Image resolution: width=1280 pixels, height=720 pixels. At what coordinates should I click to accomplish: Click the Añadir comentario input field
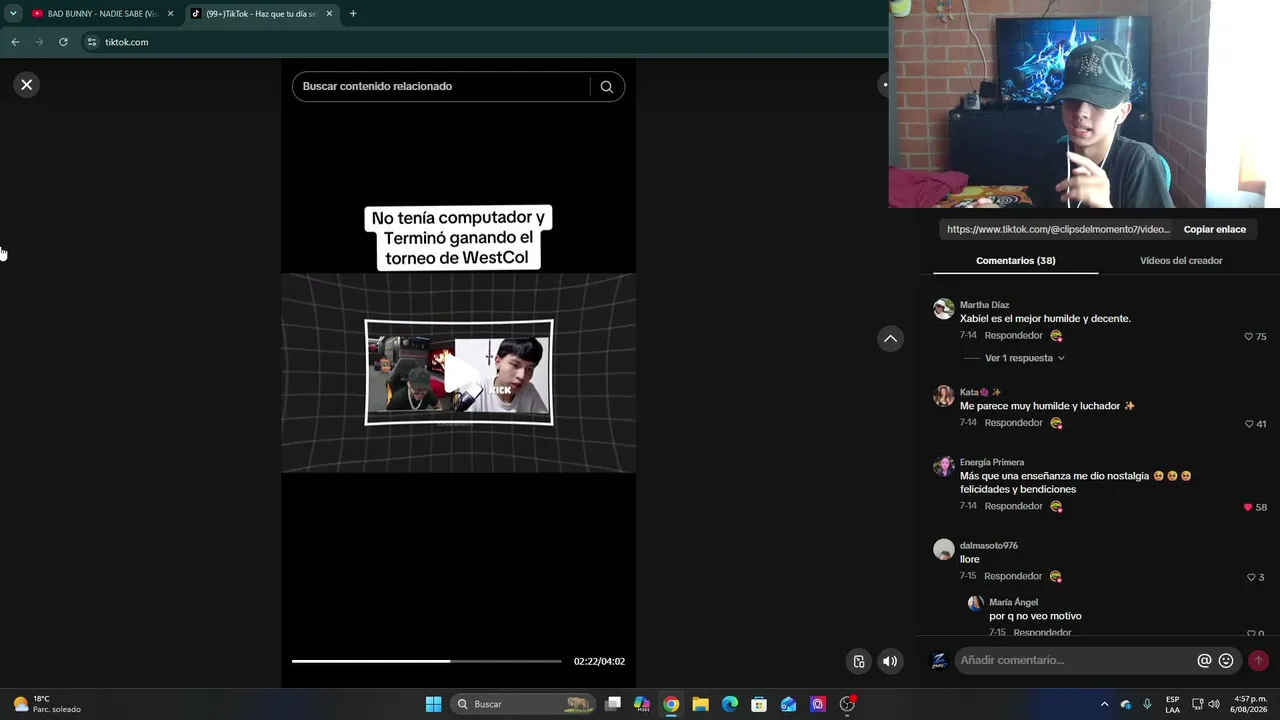point(1075,660)
